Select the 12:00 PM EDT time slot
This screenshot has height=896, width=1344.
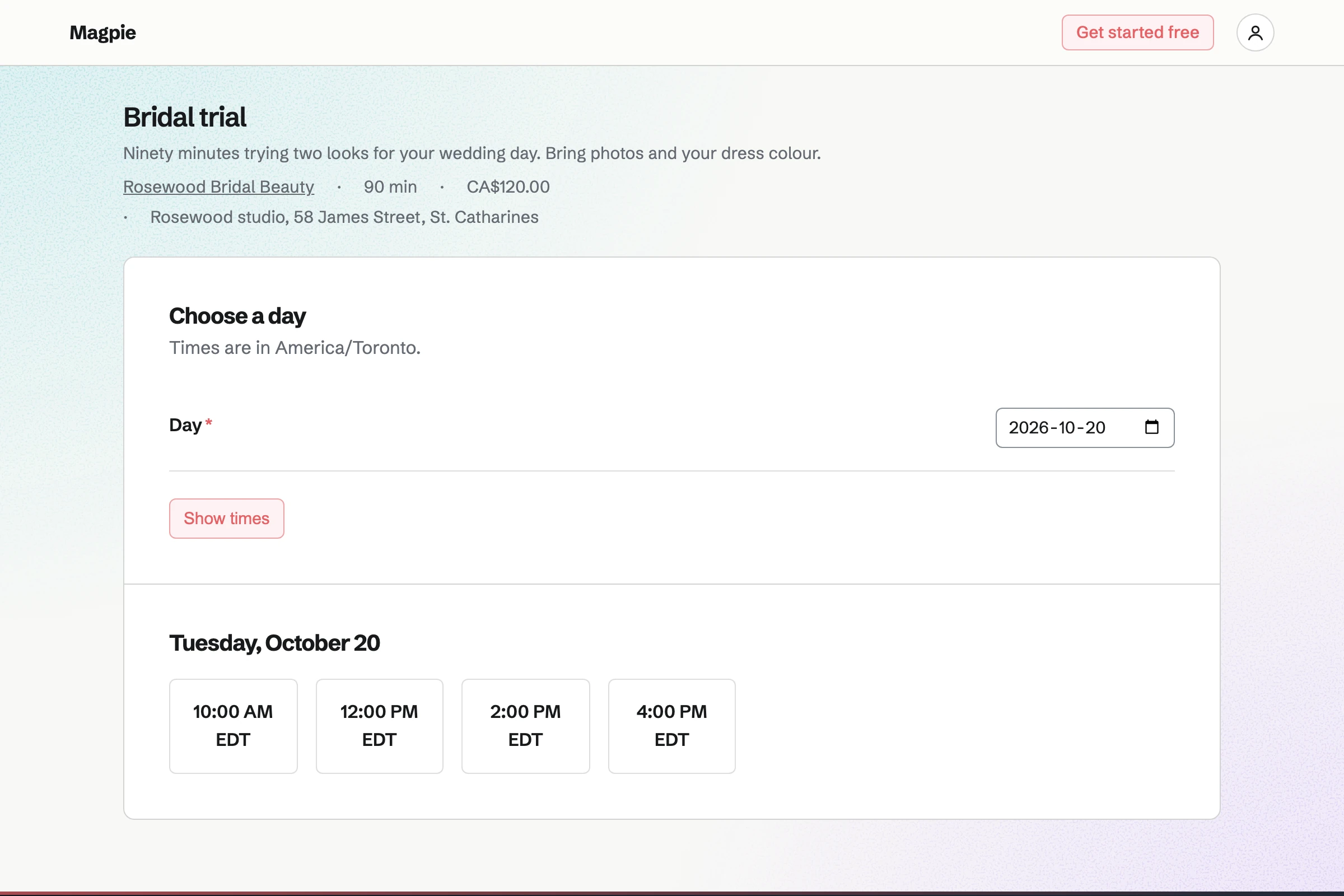click(x=380, y=726)
